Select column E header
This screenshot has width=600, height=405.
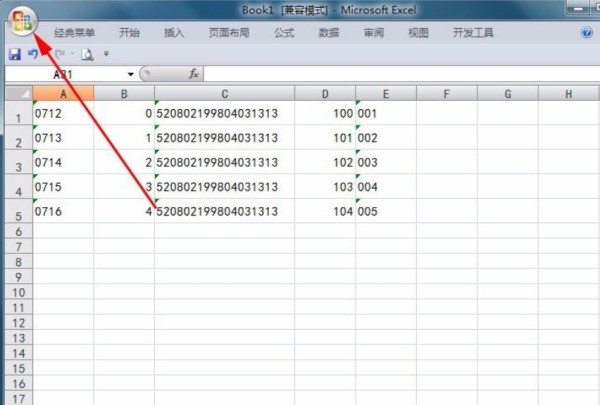tap(386, 94)
